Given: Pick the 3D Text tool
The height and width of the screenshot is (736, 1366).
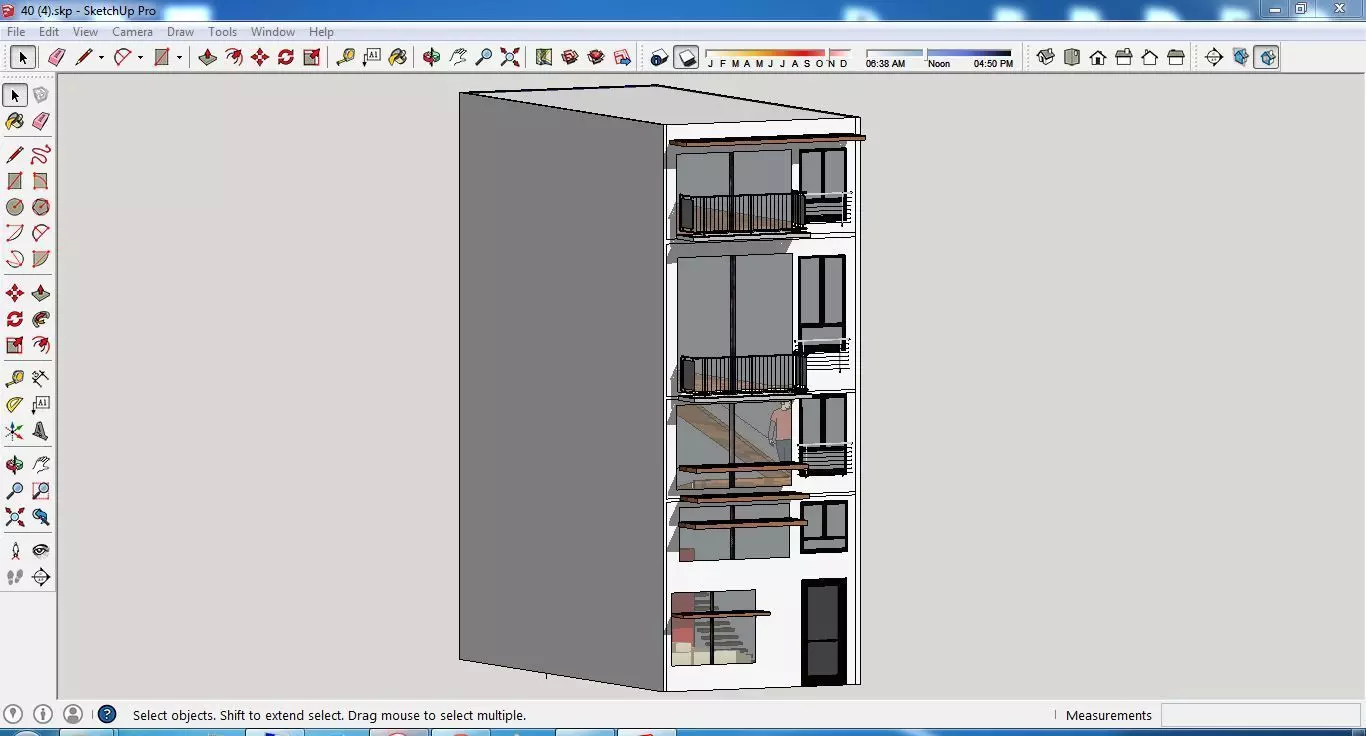Looking at the screenshot, I should 41,431.
